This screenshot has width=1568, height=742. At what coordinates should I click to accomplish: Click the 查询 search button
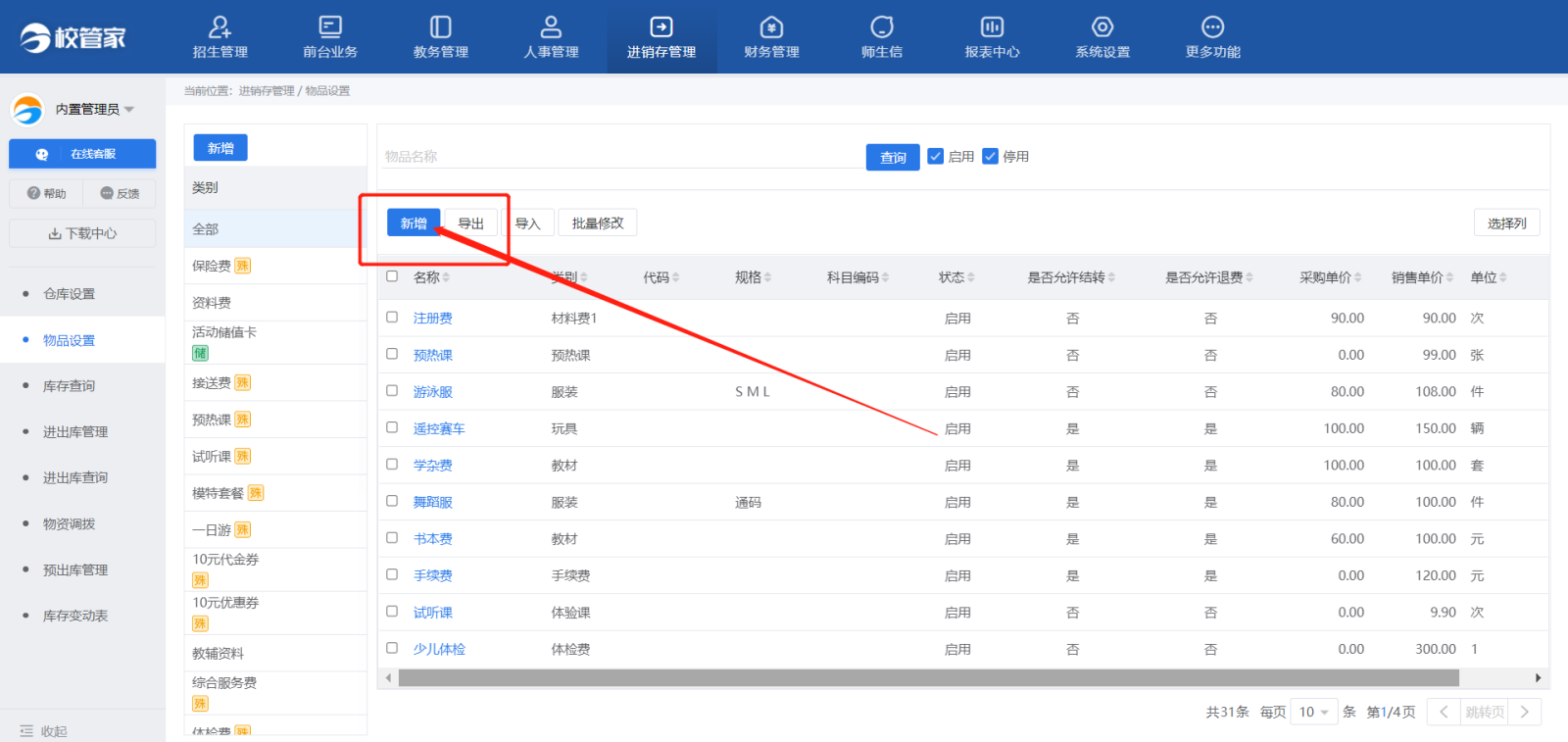click(893, 157)
